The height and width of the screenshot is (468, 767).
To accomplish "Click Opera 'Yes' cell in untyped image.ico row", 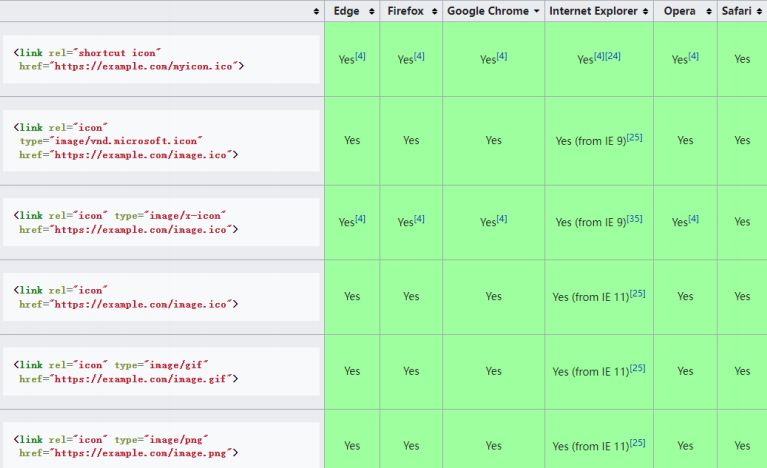I will point(685,296).
